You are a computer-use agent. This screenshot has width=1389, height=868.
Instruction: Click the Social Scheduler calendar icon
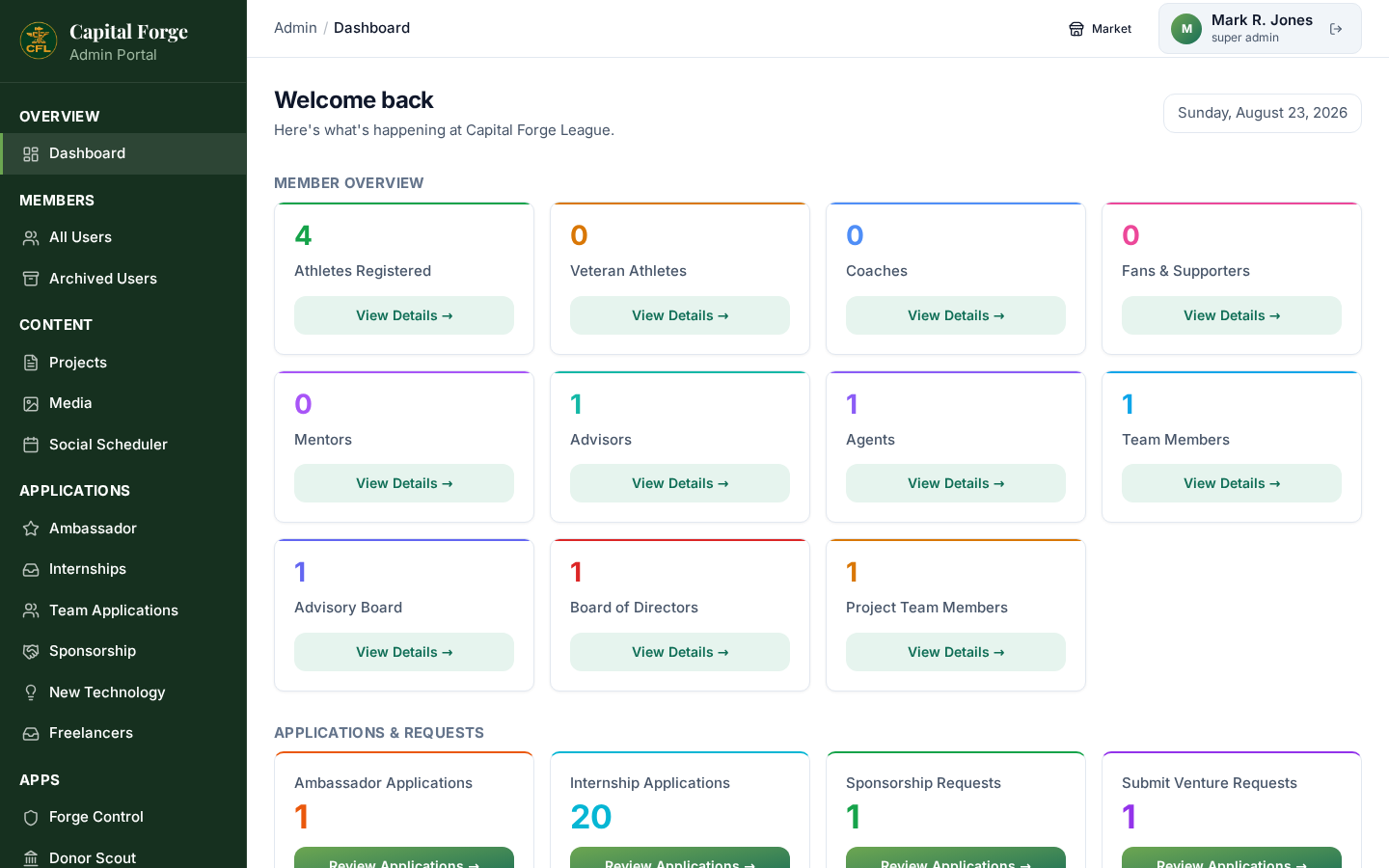[x=31, y=445]
